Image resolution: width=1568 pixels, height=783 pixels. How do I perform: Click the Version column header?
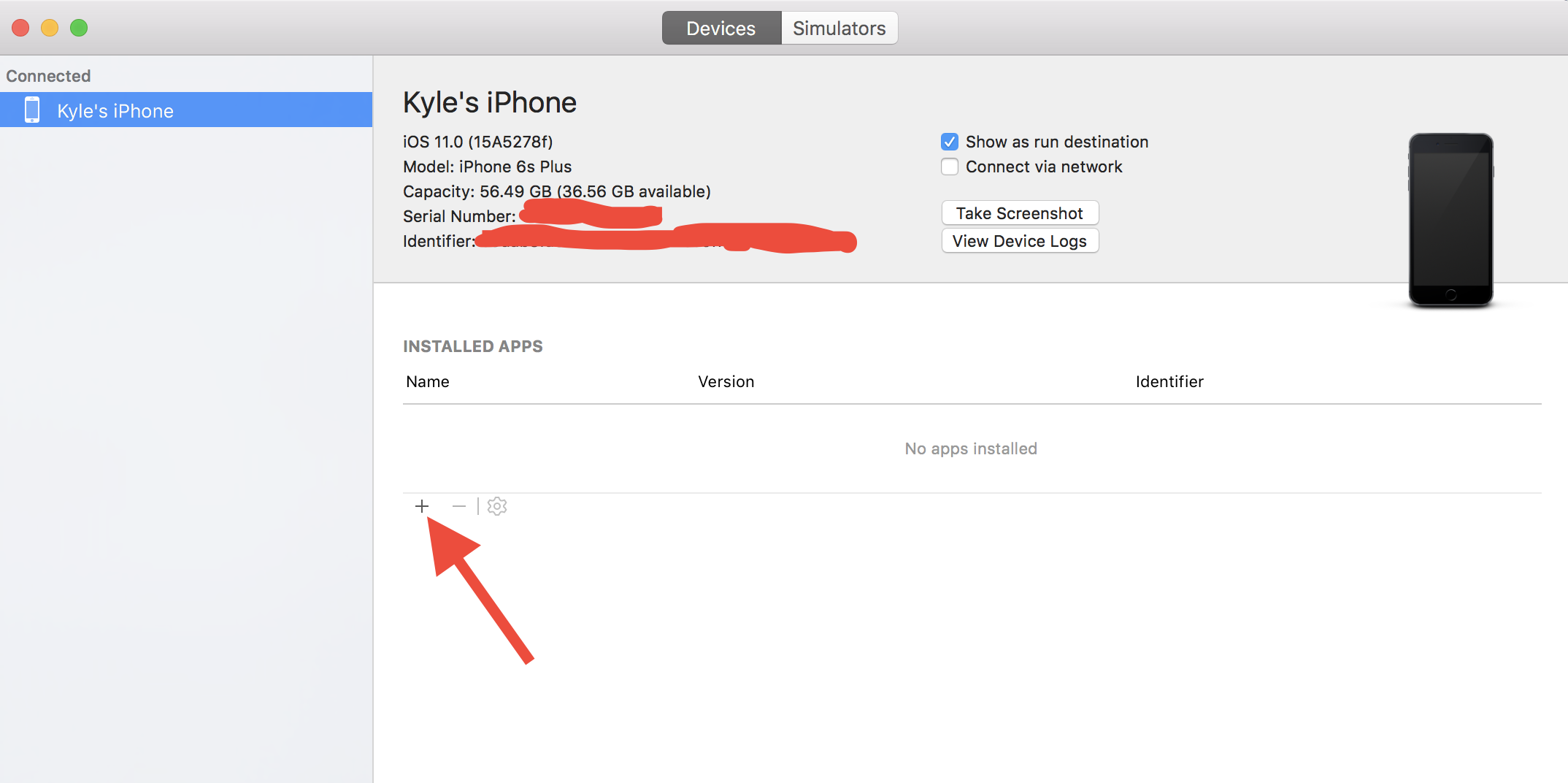coord(726,381)
